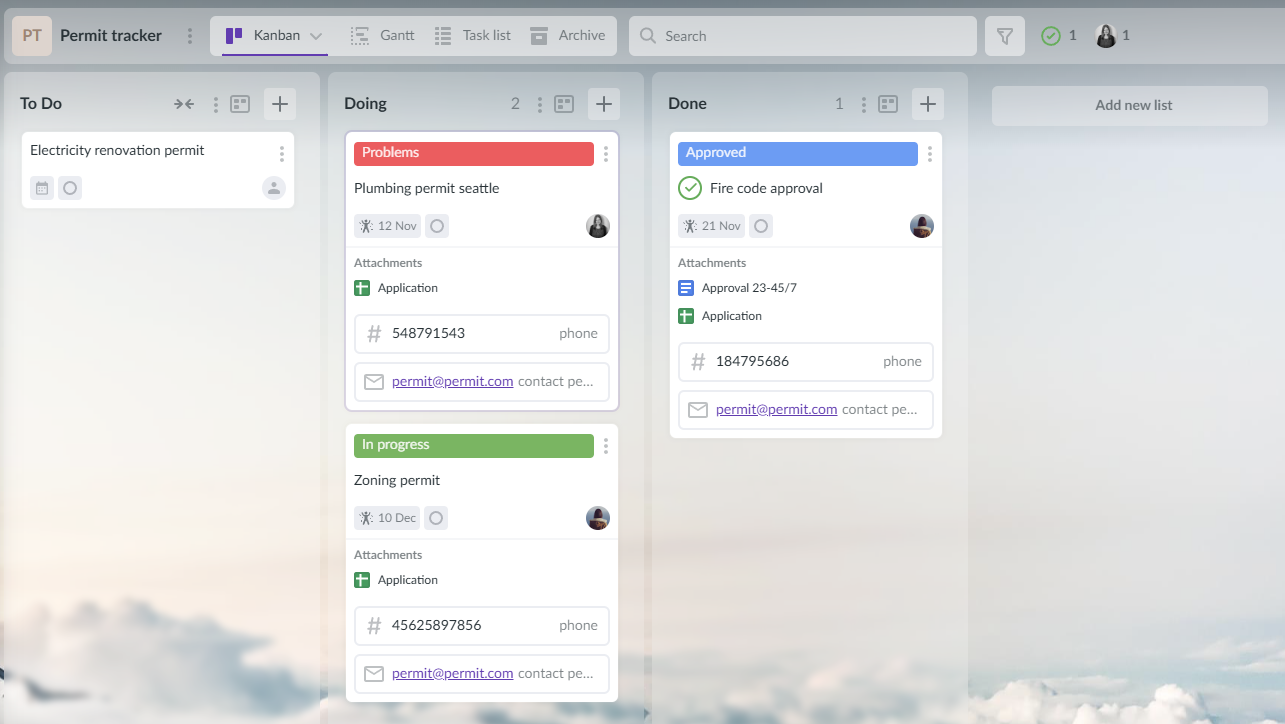Open permit@permit.com link on Fire code card

[x=776, y=409]
